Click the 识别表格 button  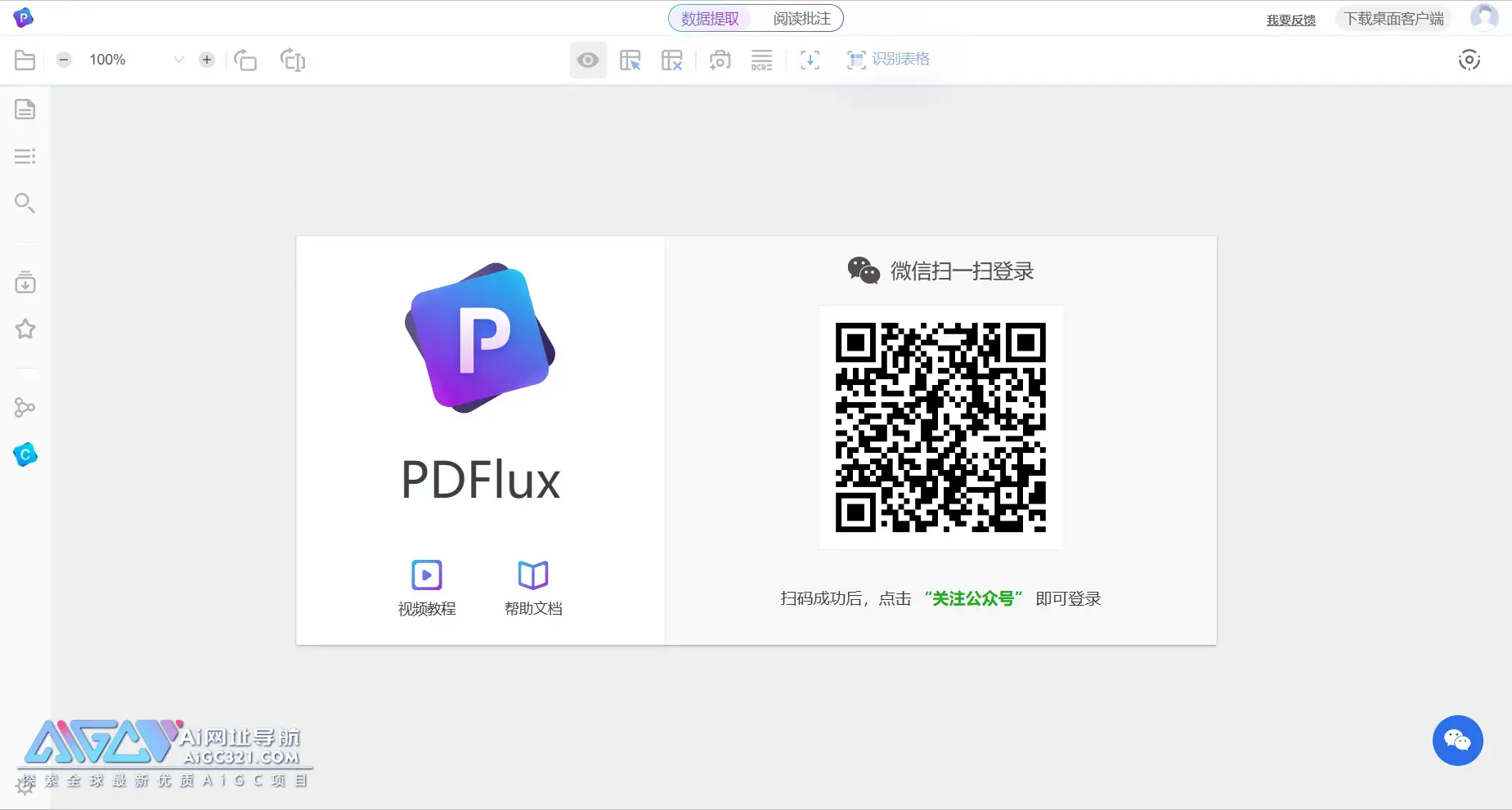click(889, 59)
